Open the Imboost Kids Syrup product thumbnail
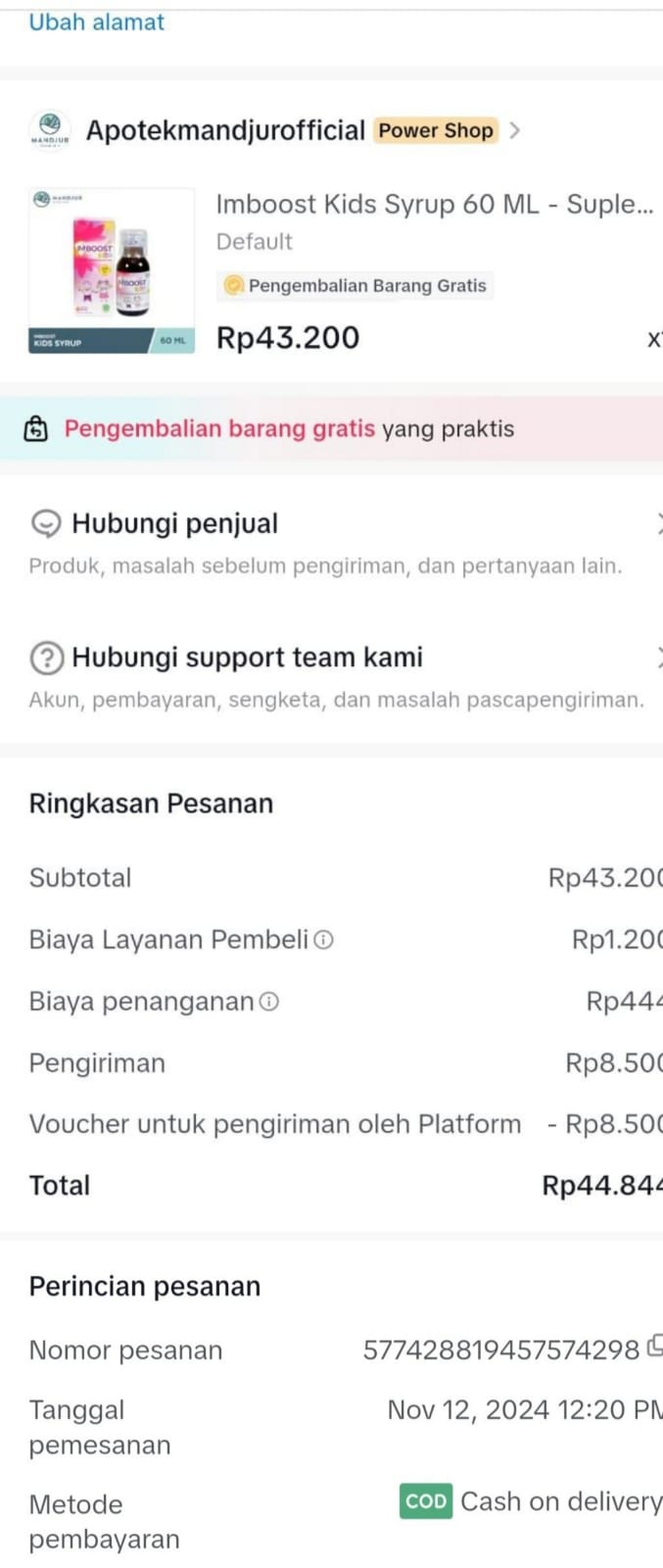The image size is (663, 1568). (112, 270)
